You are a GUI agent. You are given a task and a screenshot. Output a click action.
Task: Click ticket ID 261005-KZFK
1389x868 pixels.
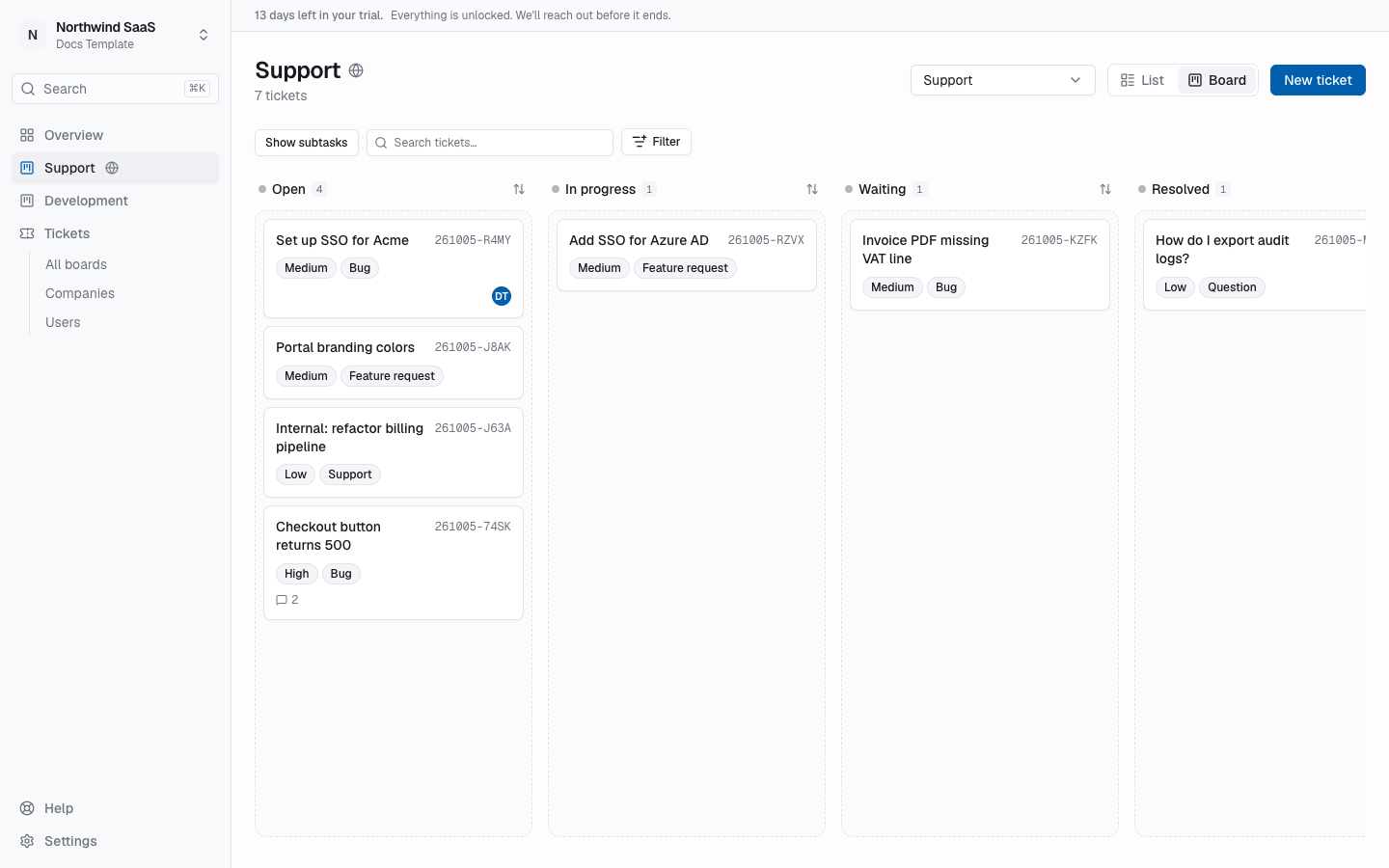click(x=1059, y=240)
